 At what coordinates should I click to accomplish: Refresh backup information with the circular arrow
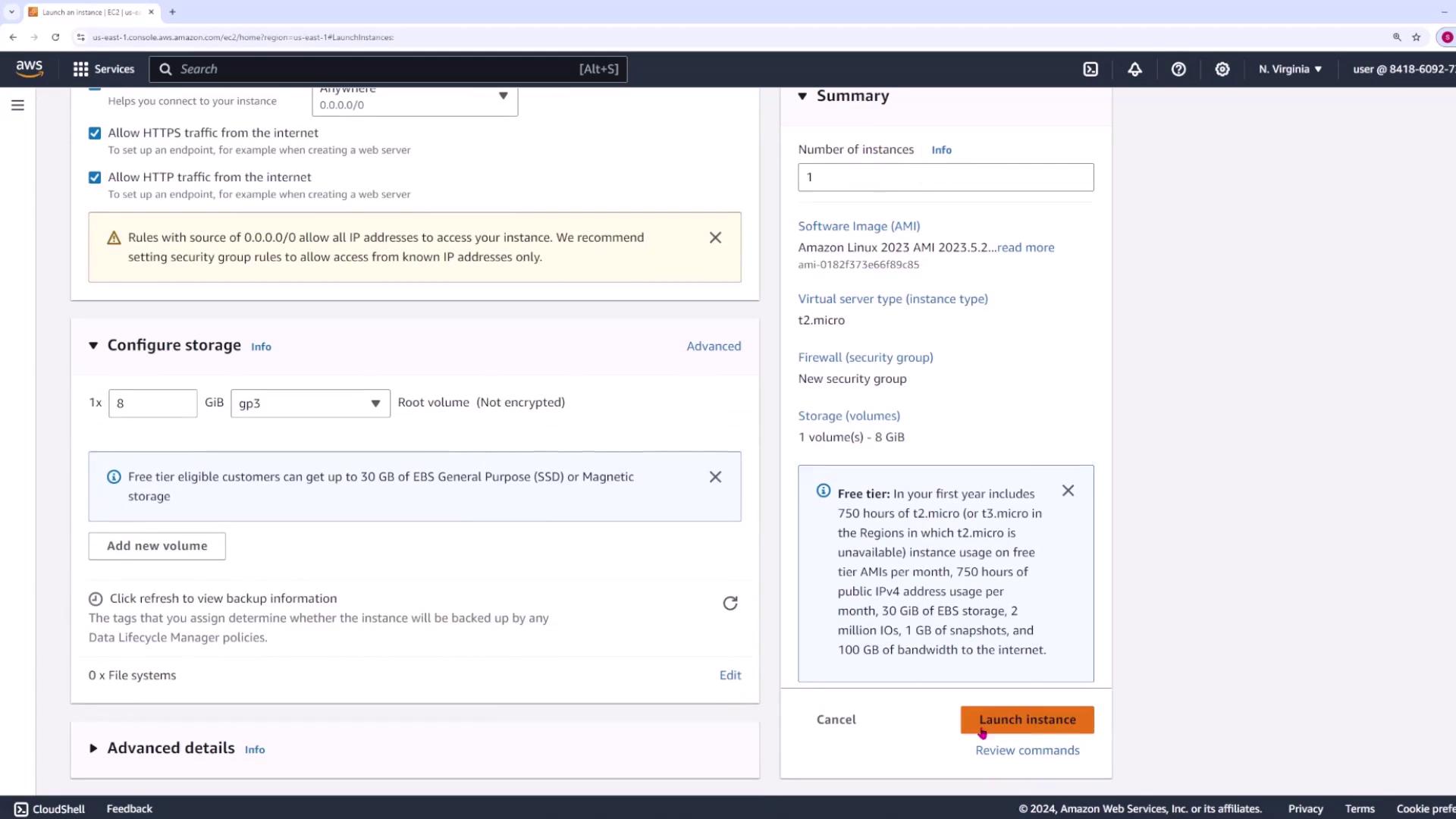coord(730,604)
